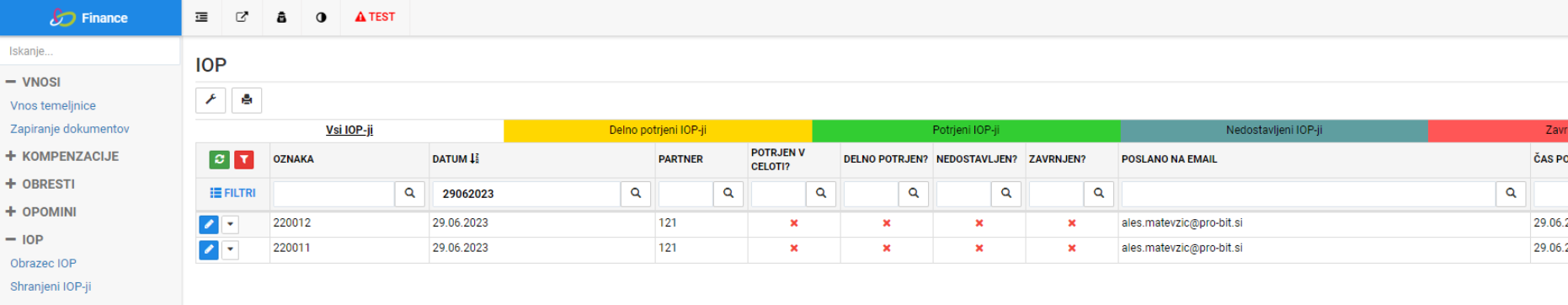The height and width of the screenshot is (305, 1568).
Task: Expand the KOMPENZACIJE section
Action: point(62,156)
